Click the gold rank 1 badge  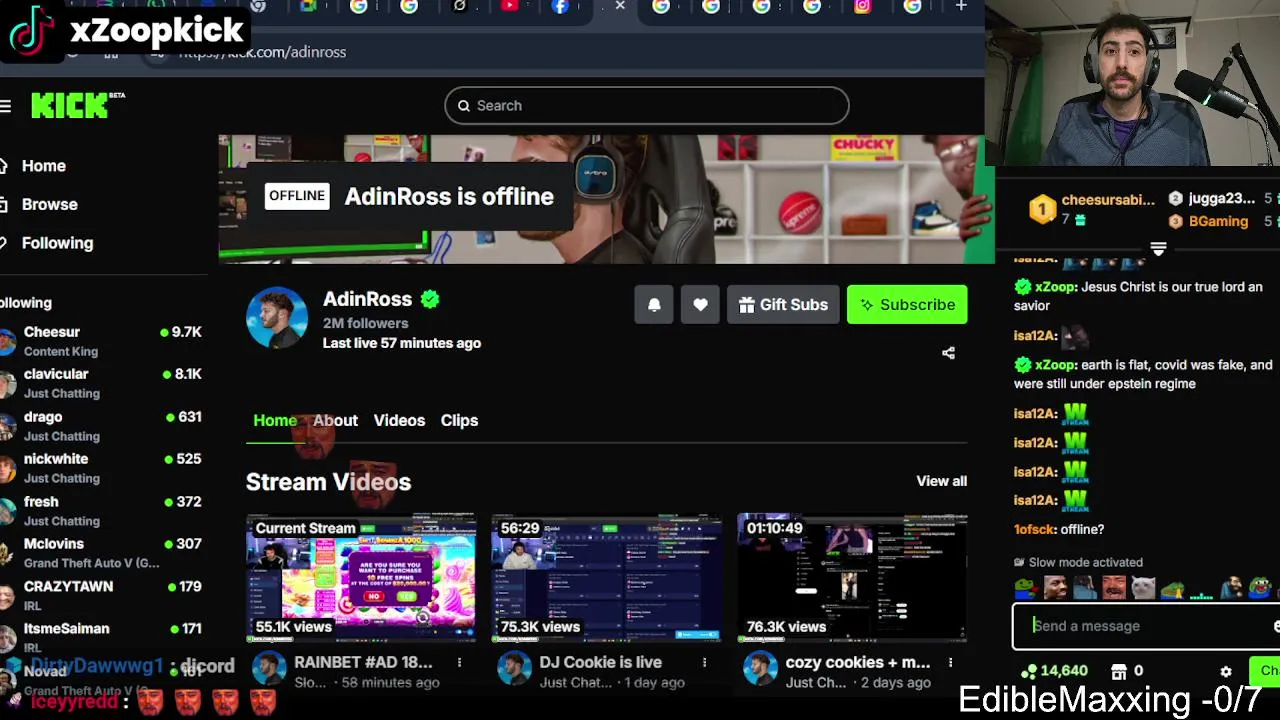coord(1042,208)
